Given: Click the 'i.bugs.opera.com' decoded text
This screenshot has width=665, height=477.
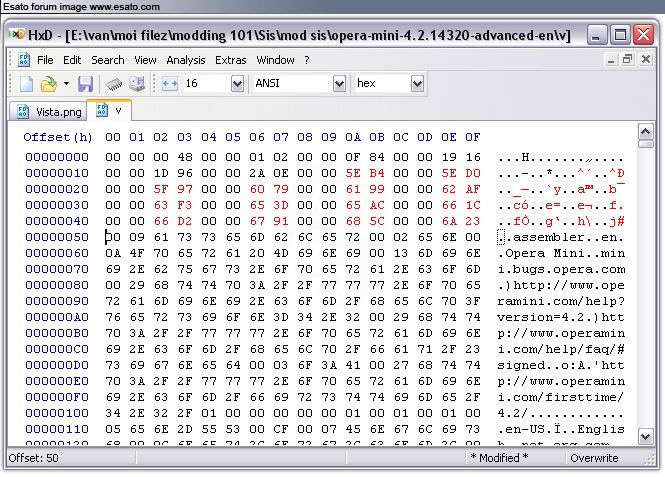Looking at the screenshot, I should [x=561, y=269].
